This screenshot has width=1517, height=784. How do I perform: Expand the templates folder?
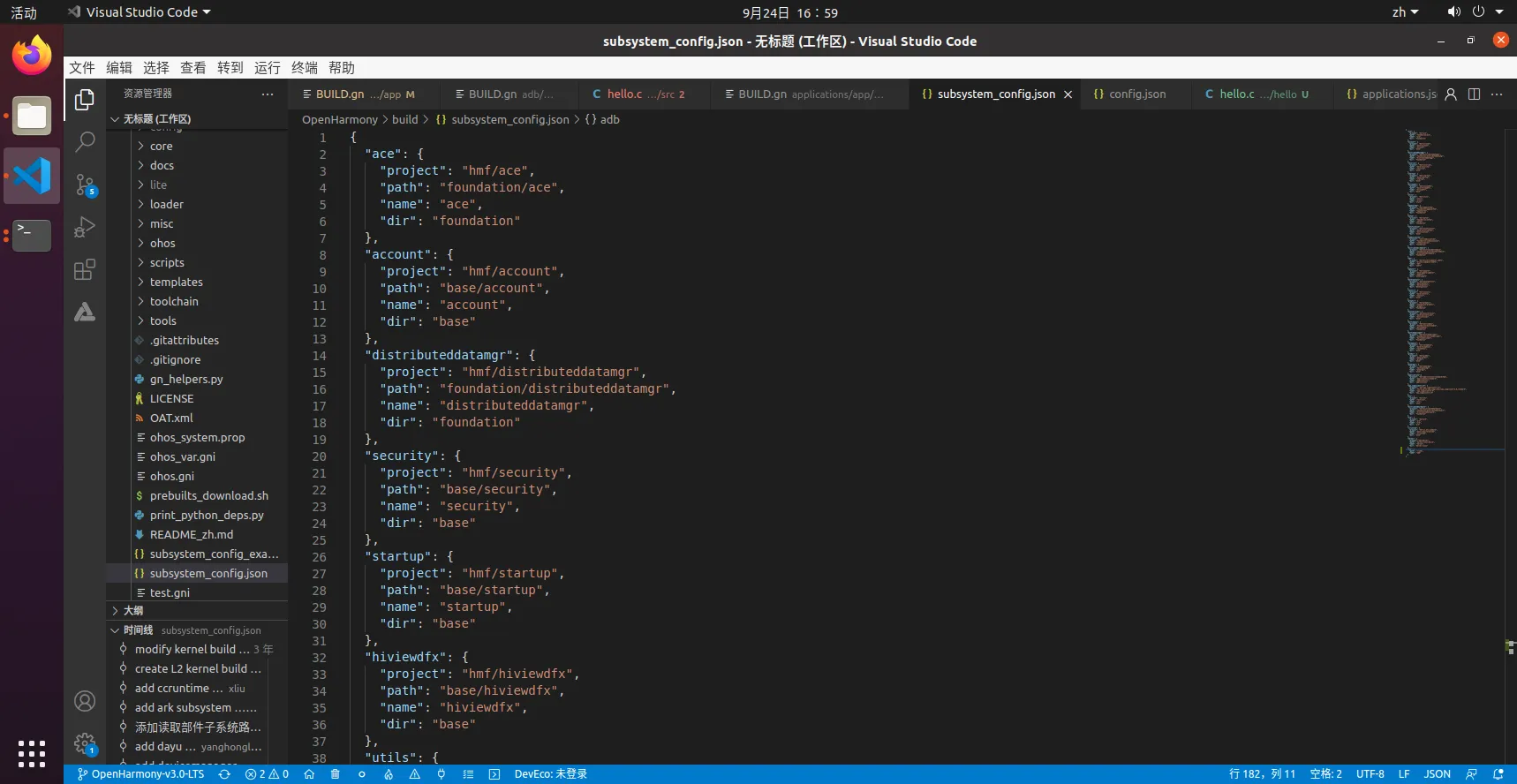coord(176,283)
